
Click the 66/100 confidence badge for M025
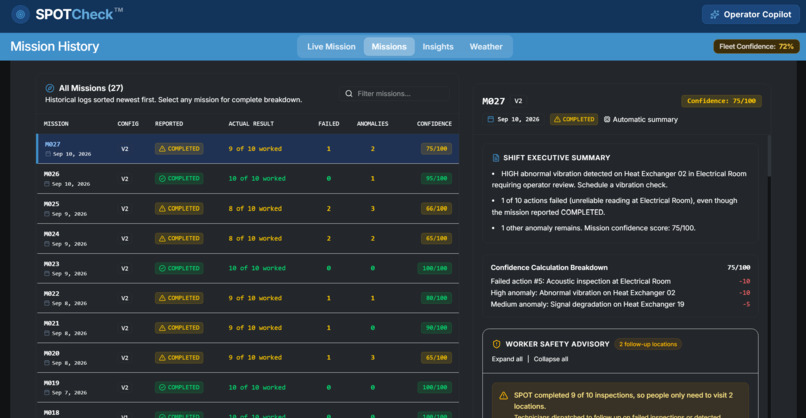click(436, 208)
